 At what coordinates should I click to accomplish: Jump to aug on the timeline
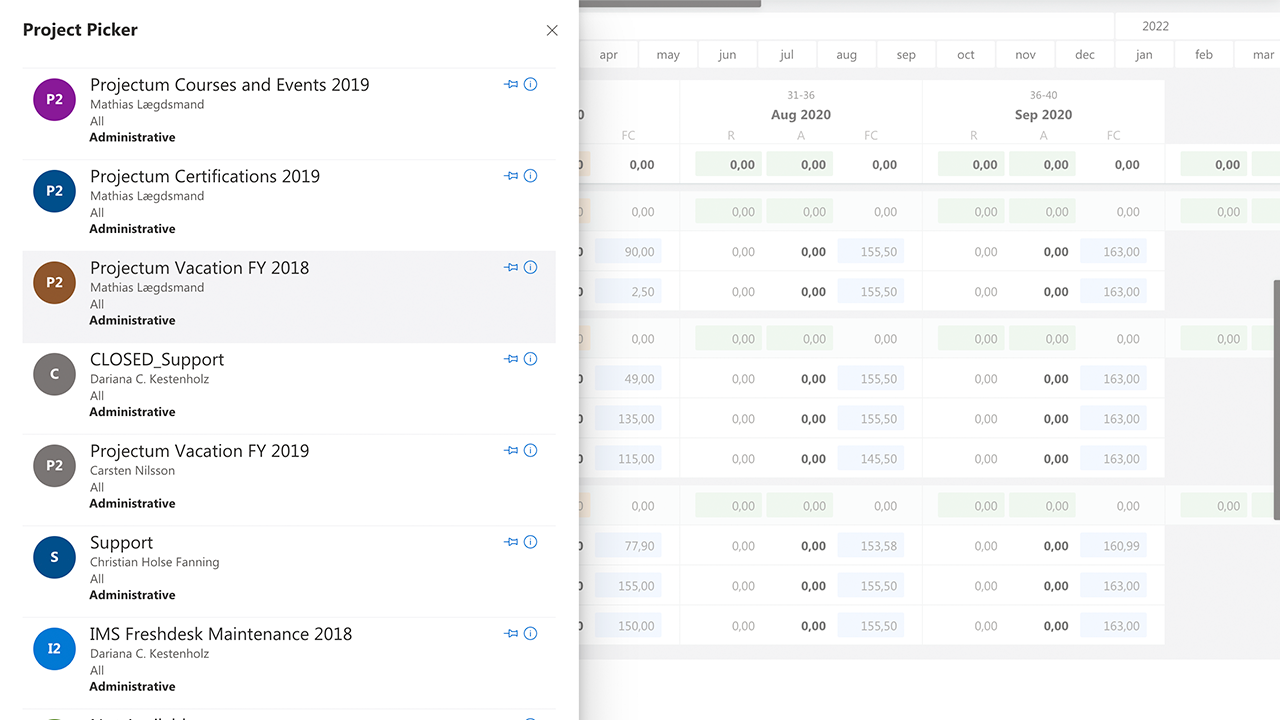point(847,55)
